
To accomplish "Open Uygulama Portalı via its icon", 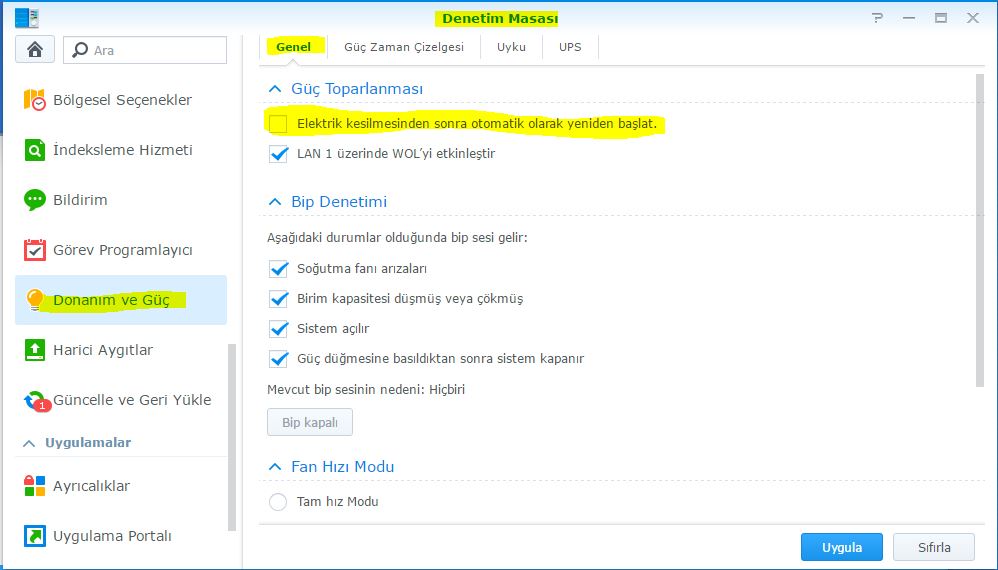I will [35, 536].
